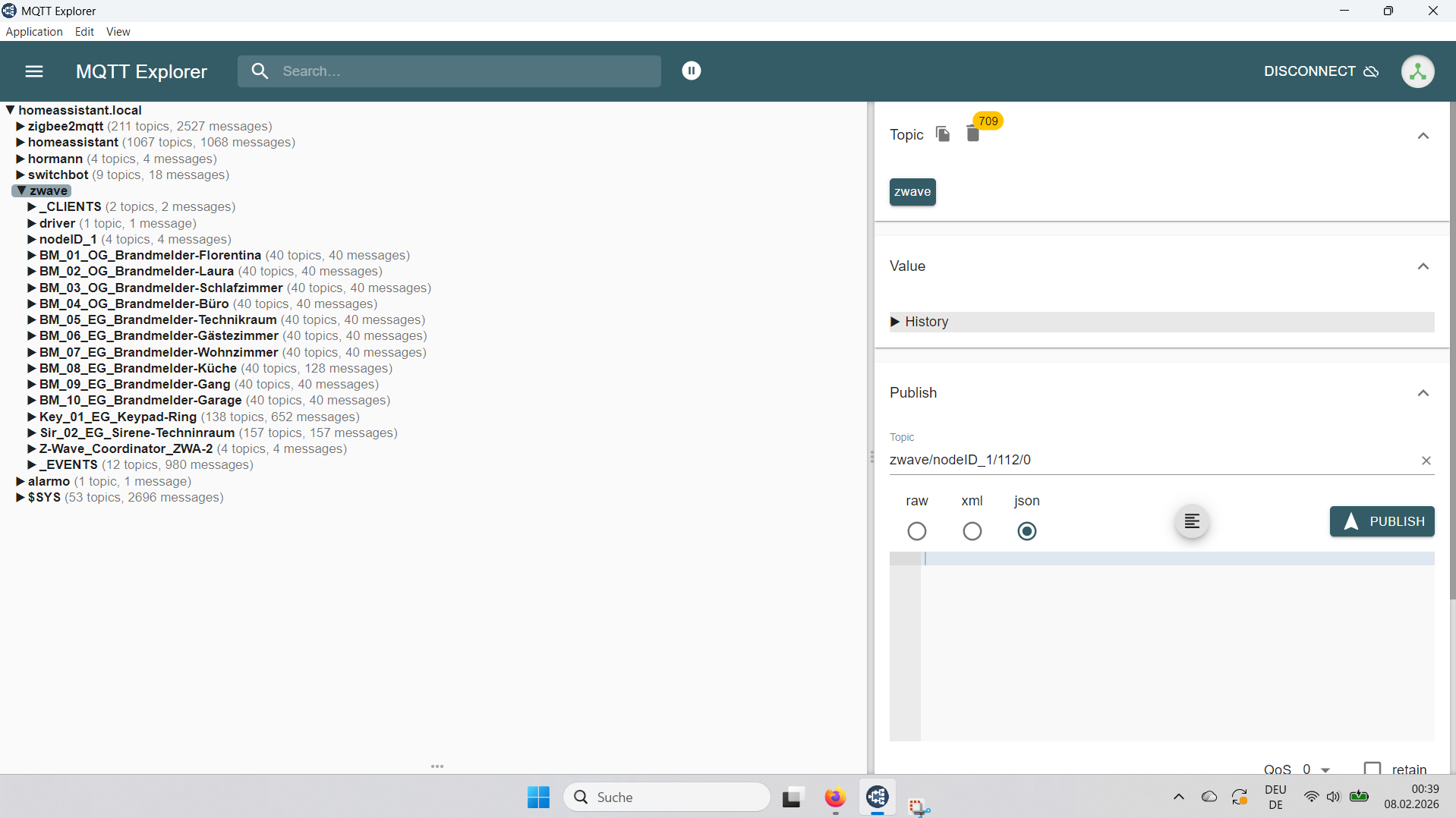Image resolution: width=1456 pixels, height=818 pixels.
Task: Click the OneDrive cloud tray icon
Action: point(1209,797)
